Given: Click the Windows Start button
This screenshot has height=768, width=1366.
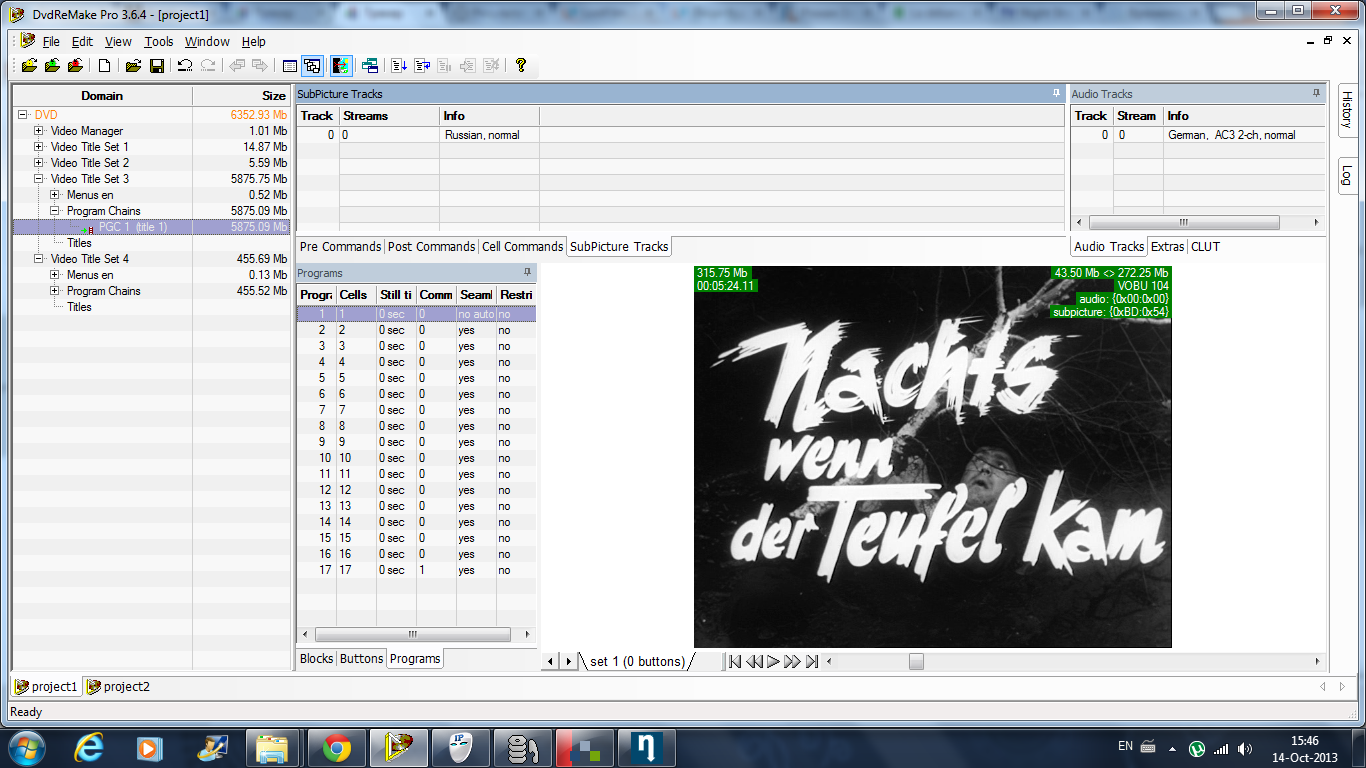Looking at the screenshot, I should click(x=26, y=748).
